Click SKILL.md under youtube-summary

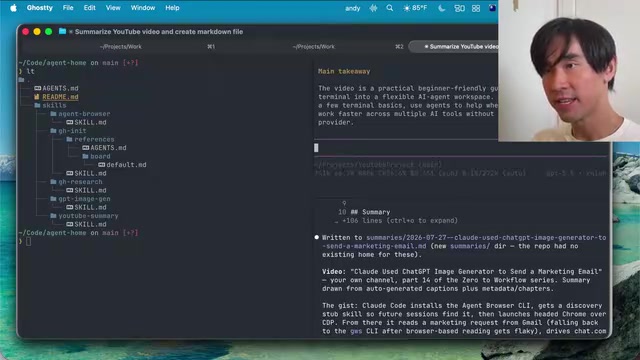pyautogui.click(x=90, y=224)
